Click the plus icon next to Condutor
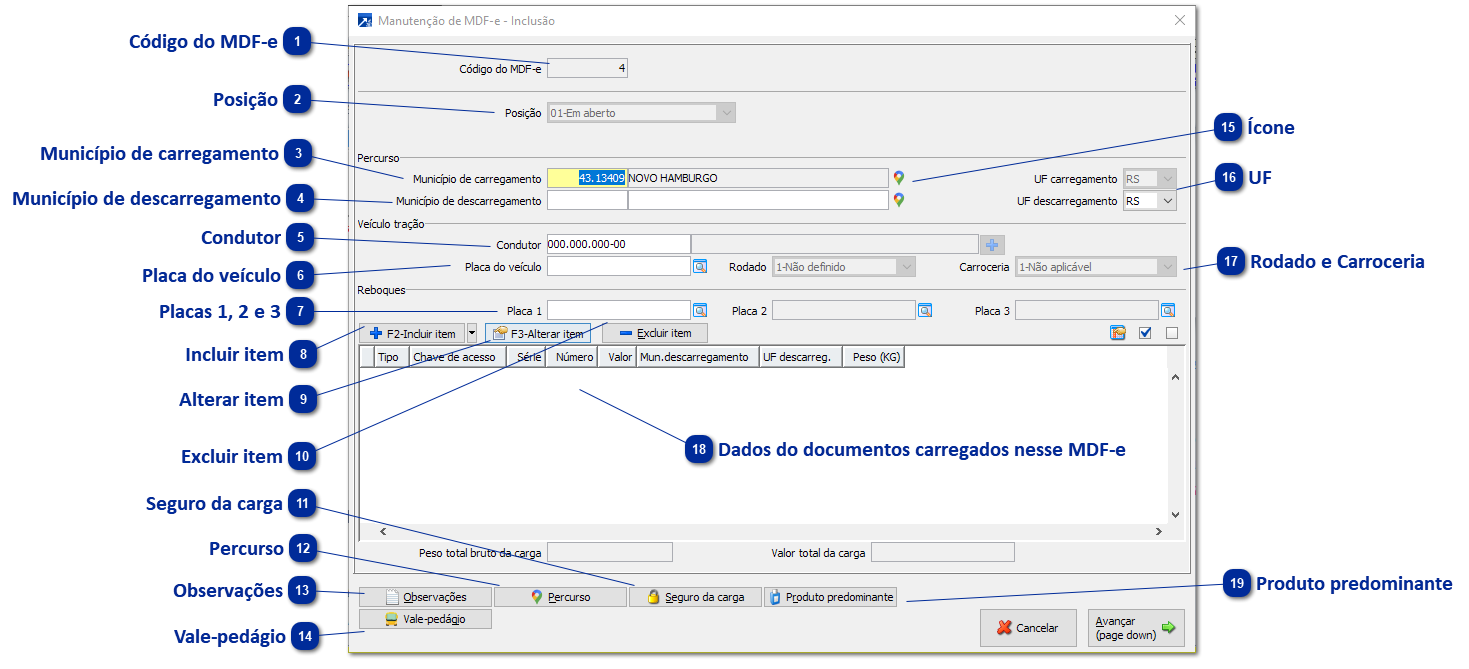 point(992,244)
